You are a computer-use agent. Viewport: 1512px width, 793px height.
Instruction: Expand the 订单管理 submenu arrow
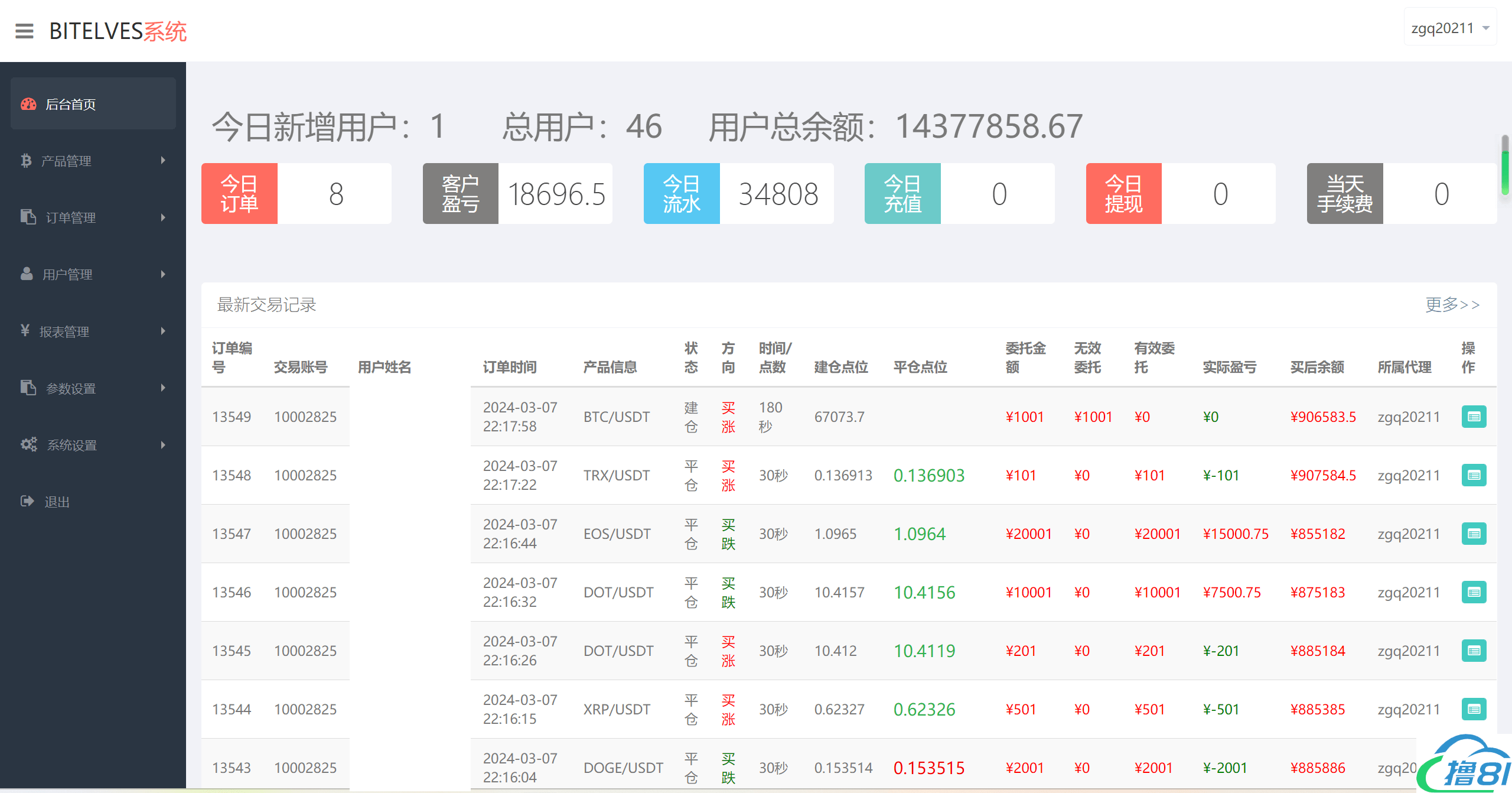(x=163, y=217)
